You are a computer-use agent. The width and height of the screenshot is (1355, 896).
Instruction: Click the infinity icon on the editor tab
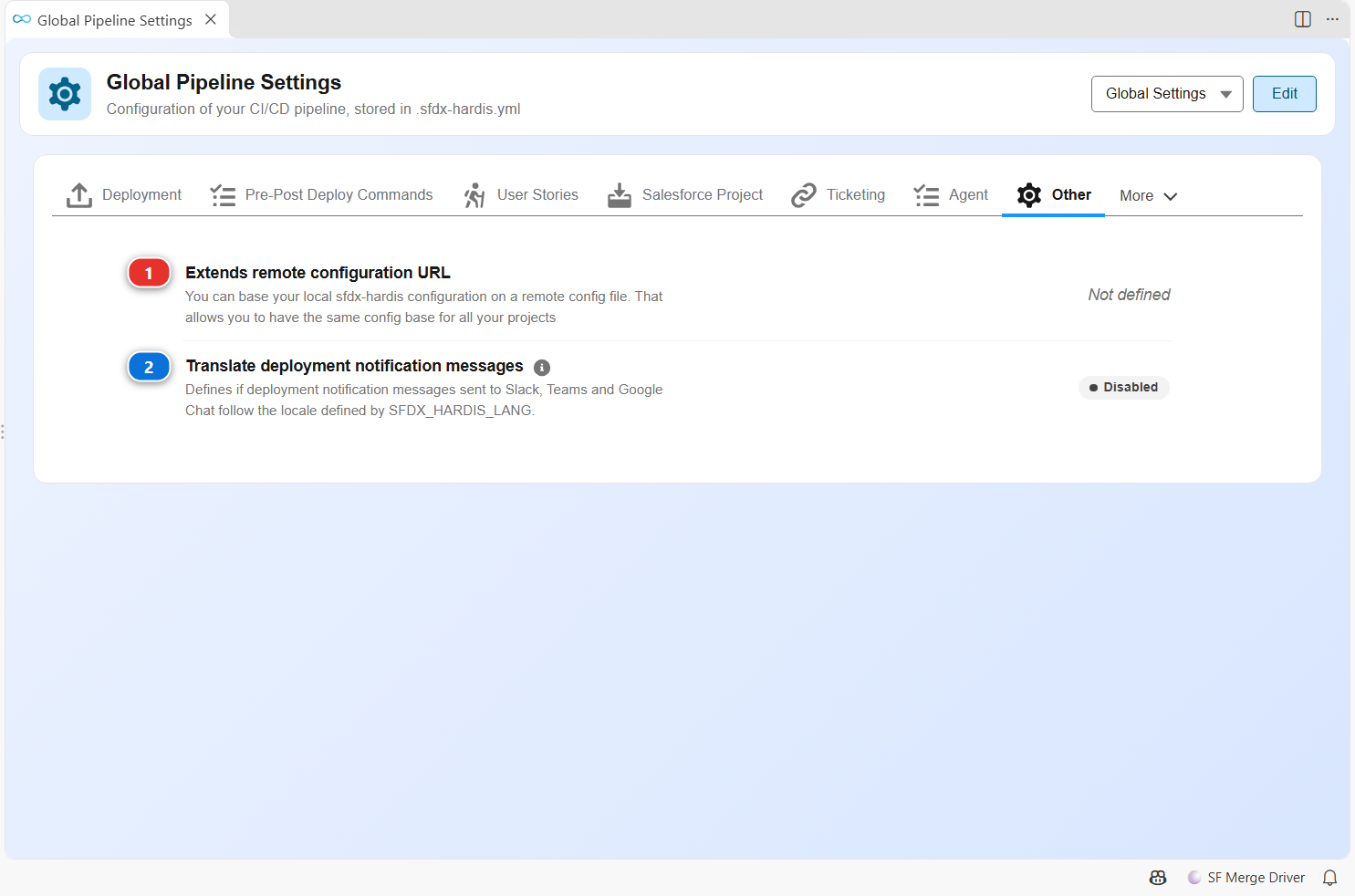22,19
